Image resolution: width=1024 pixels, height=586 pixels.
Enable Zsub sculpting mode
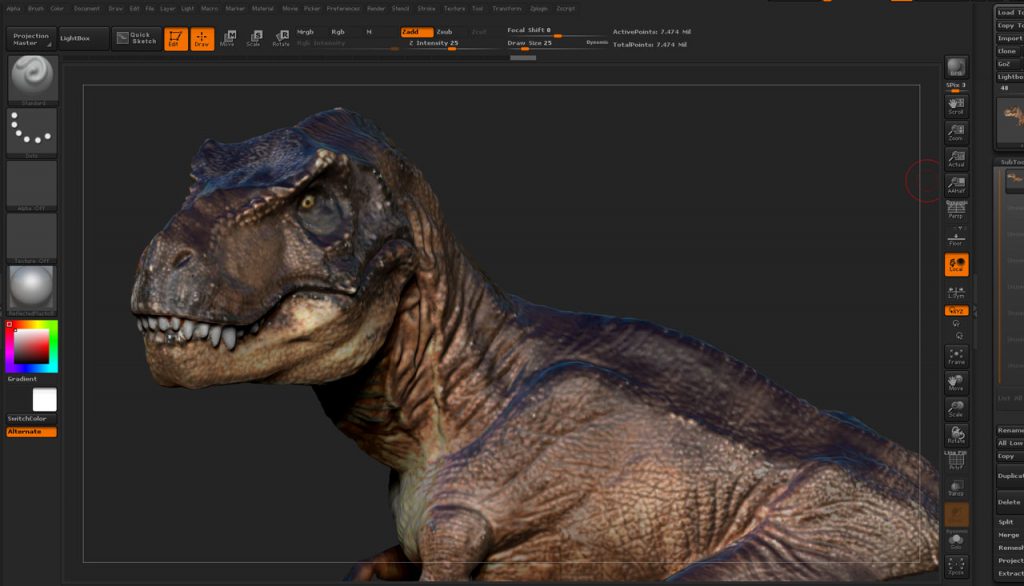tap(445, 32)
